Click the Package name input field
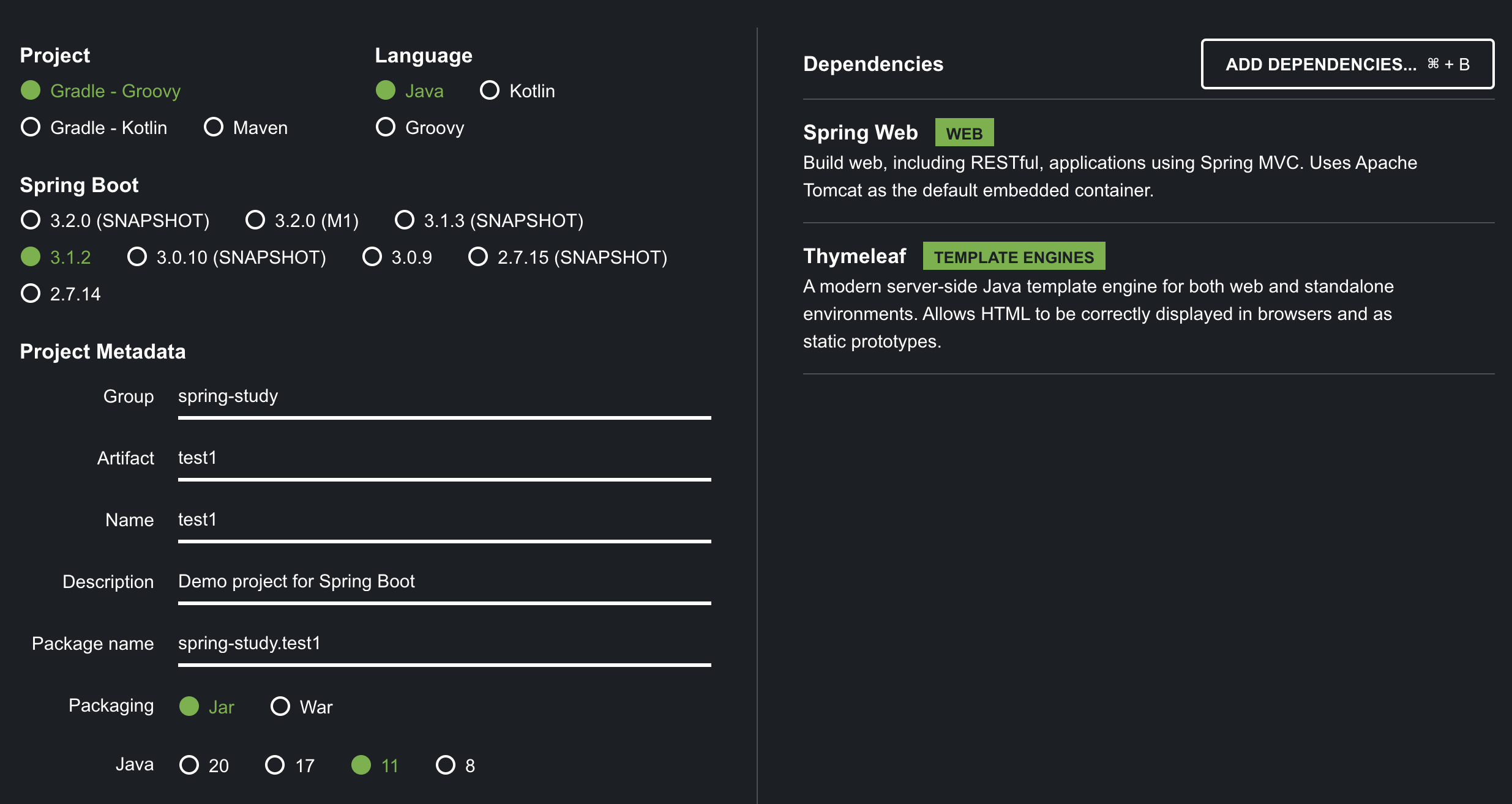The image size is (1512, 804). [x=444, y=645]
